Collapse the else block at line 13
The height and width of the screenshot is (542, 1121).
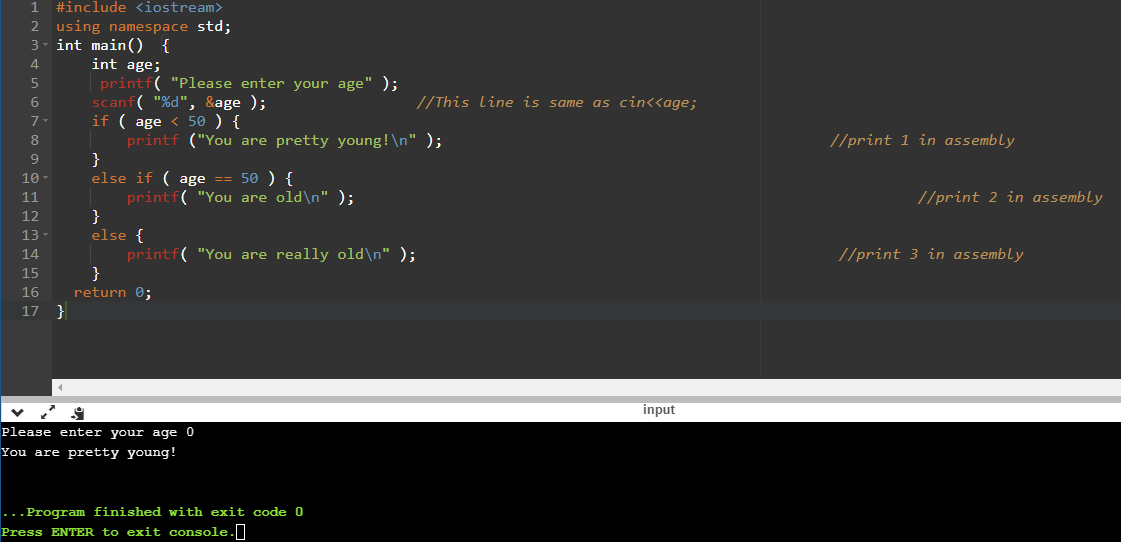(45, 235)
